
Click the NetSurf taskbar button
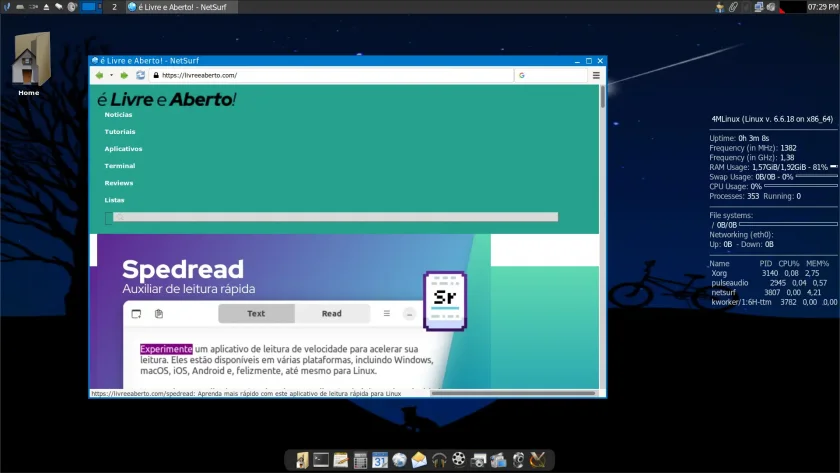point(181,7)
